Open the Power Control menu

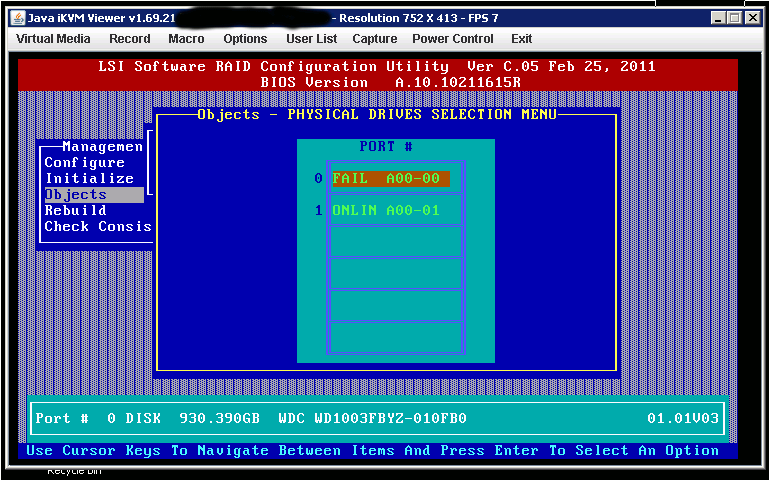(x=453, y=39)
